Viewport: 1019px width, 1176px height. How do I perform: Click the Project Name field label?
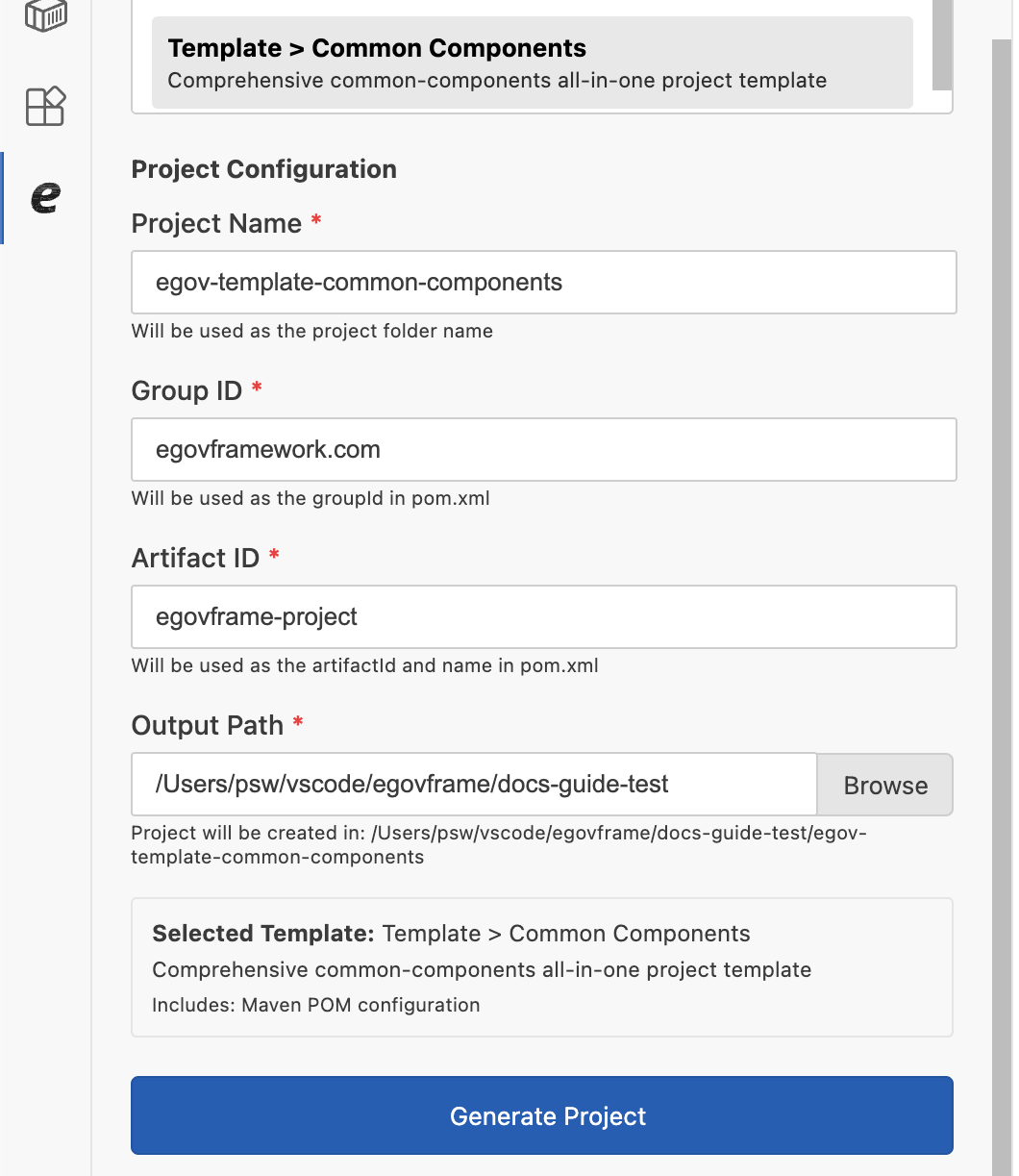216,224
